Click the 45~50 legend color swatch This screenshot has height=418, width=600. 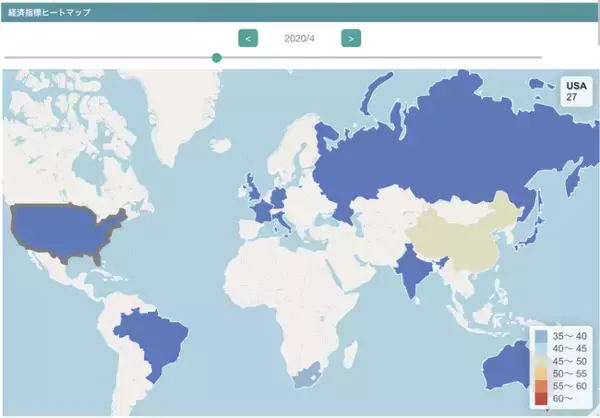pos(541,361)
